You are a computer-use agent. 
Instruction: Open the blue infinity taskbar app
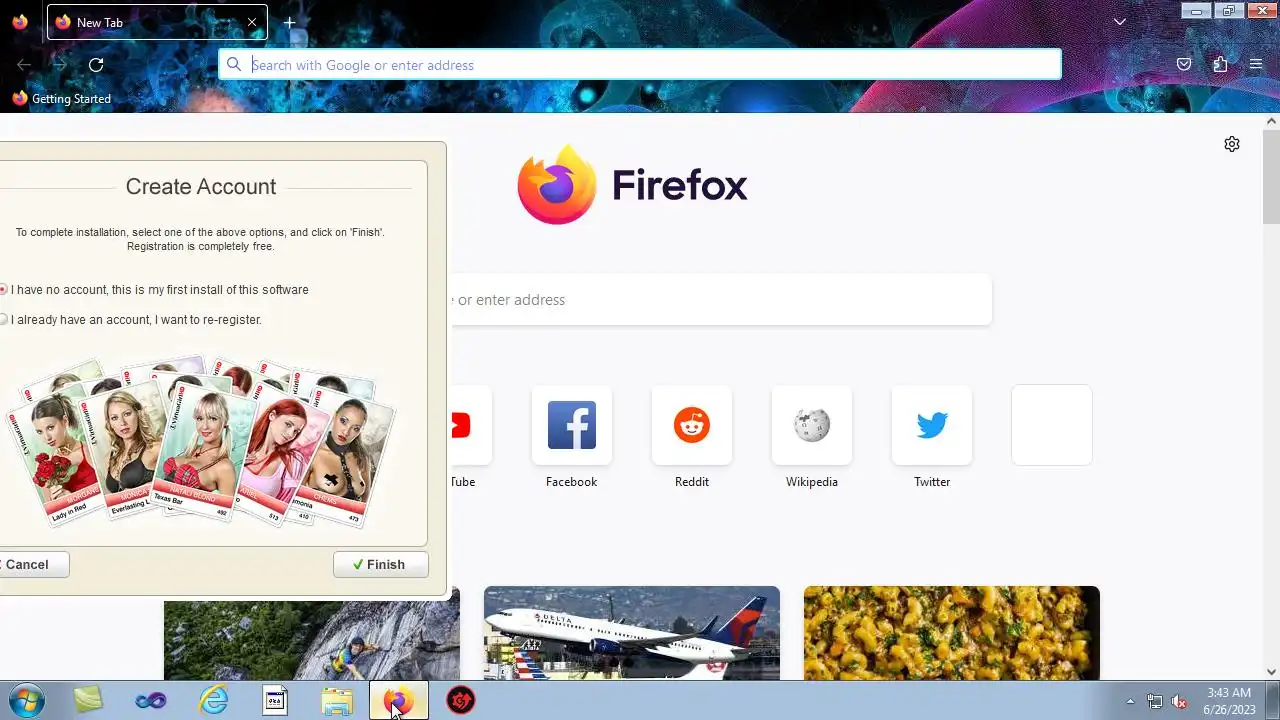tap(151, 701)
